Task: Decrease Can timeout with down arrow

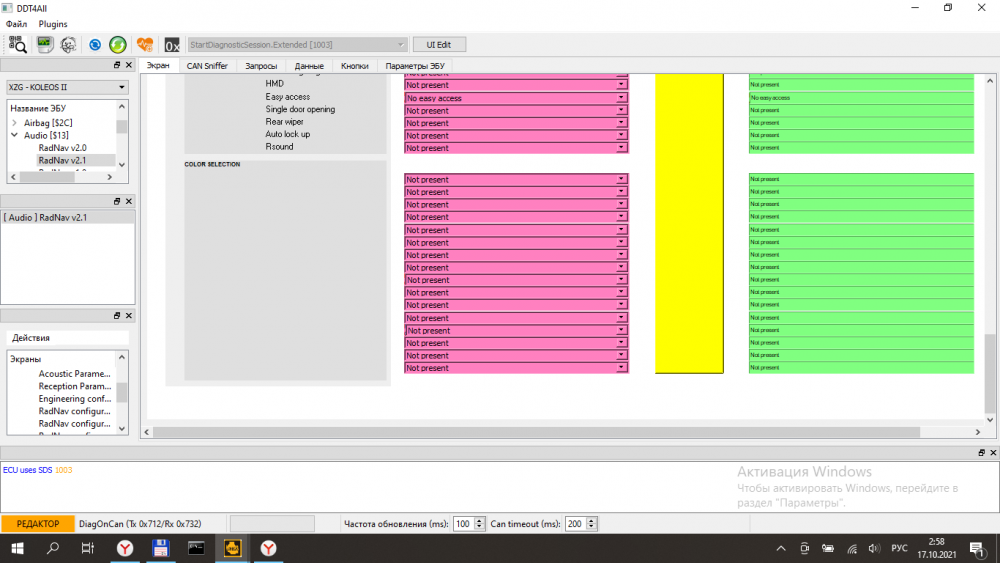Action: (592, 527)
